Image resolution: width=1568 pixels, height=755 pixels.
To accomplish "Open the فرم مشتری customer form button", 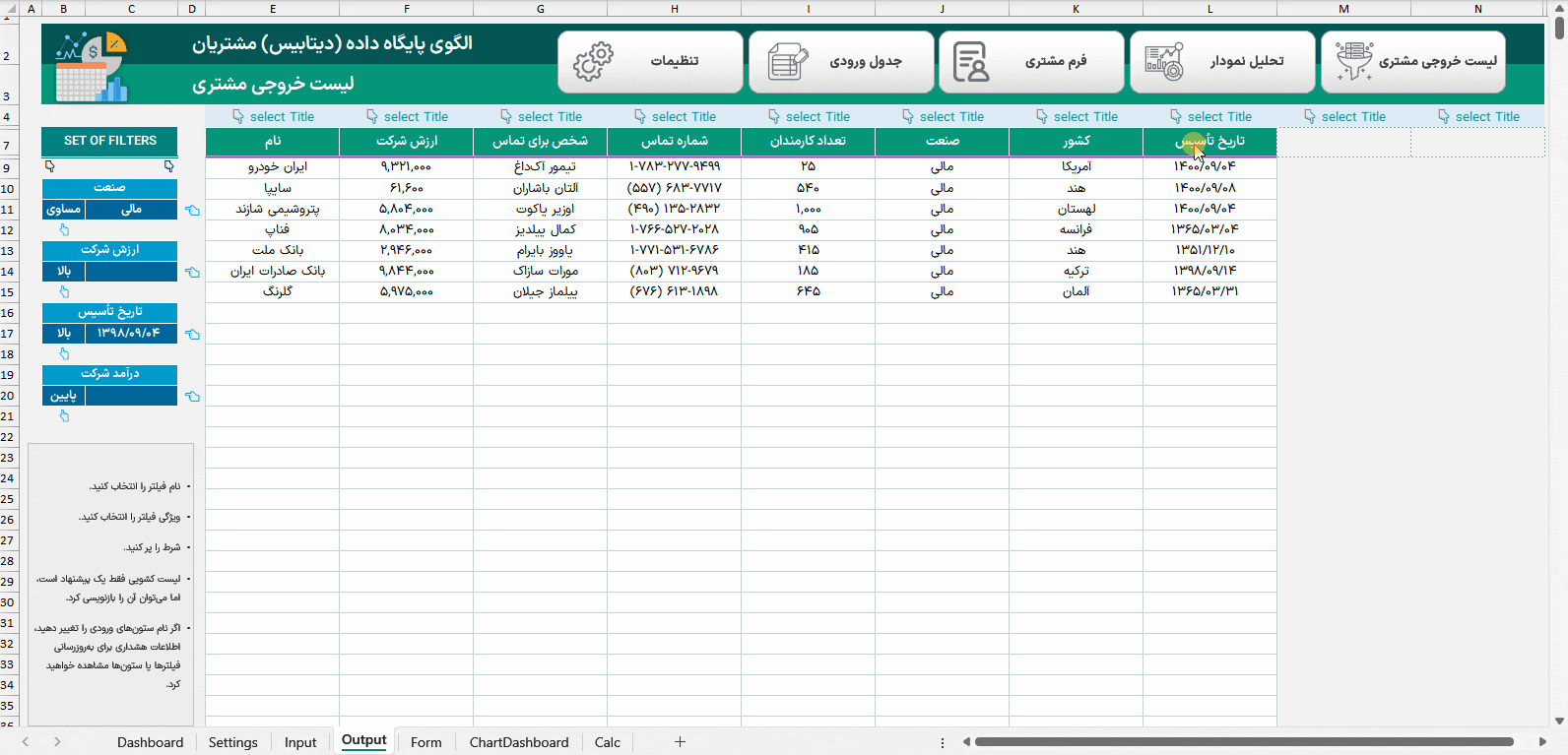I will (1031, 62).
